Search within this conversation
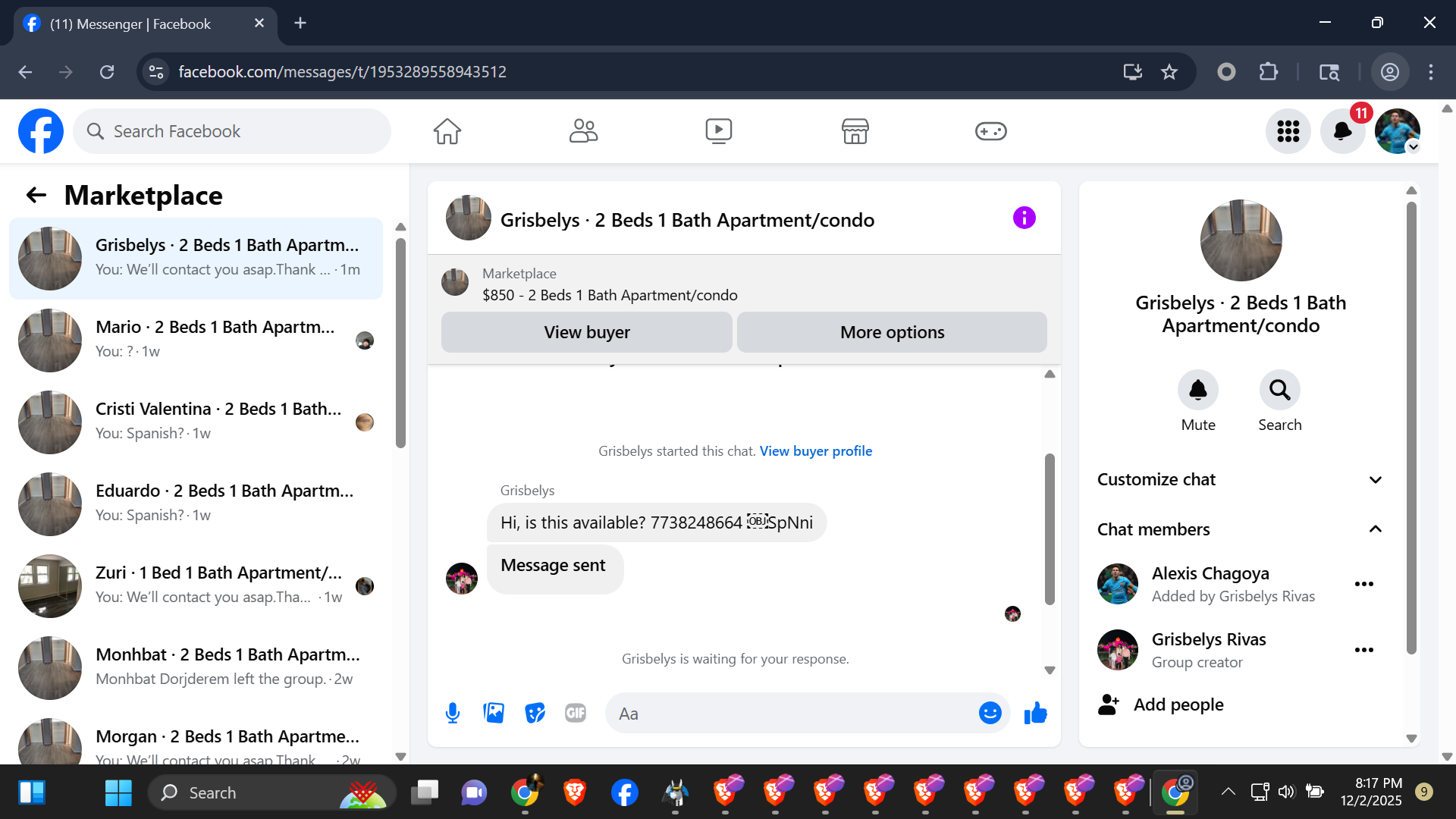 (1279, 391)
